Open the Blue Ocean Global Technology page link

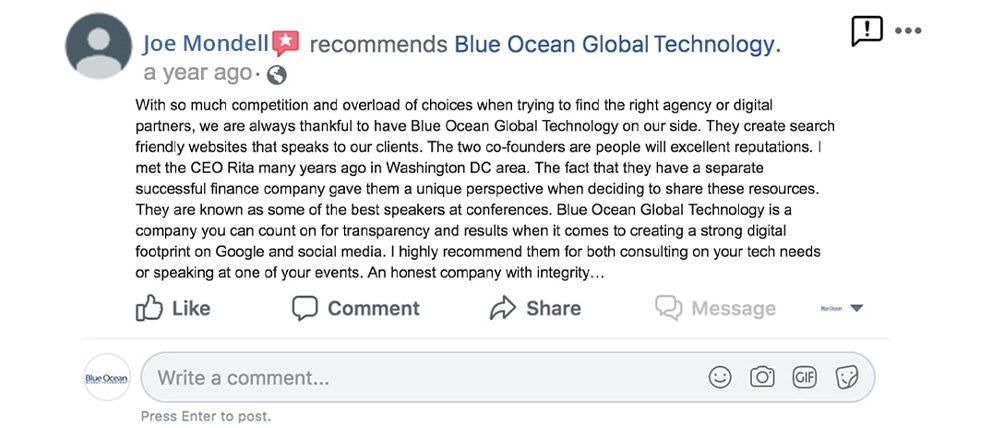(x=617, y=45)
